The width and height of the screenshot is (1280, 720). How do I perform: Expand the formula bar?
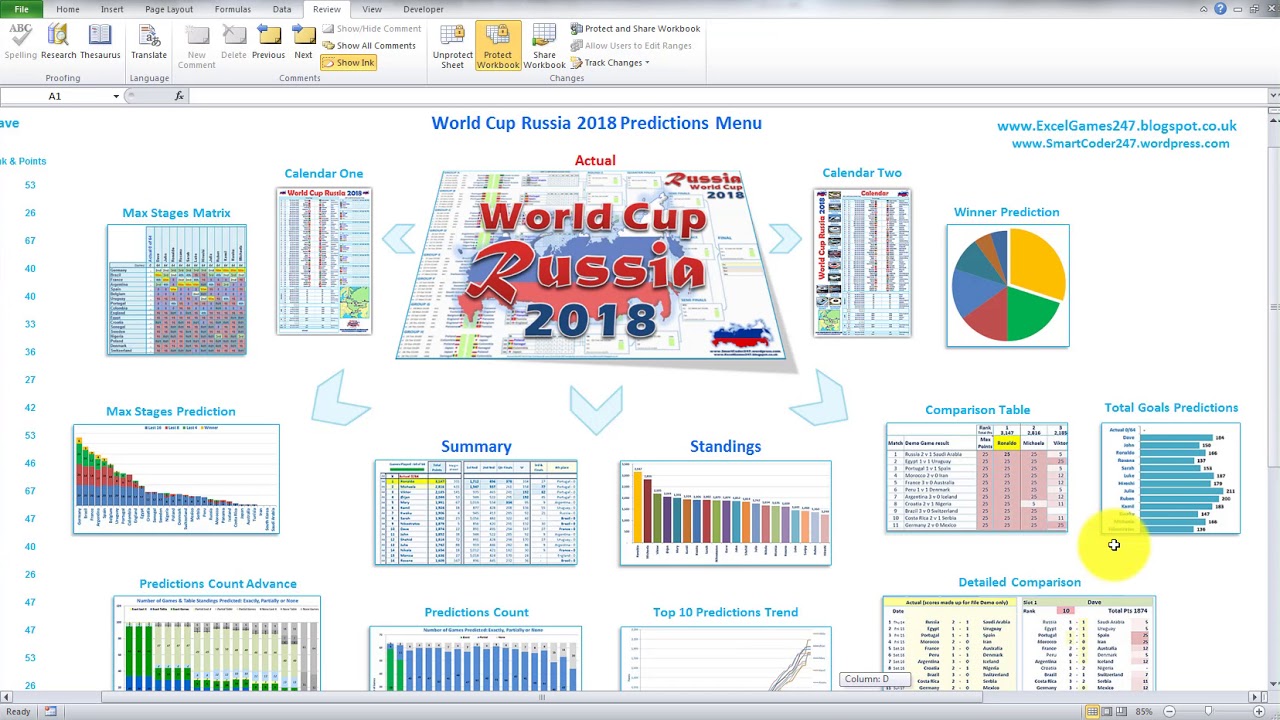click(x=1273, y=96)
